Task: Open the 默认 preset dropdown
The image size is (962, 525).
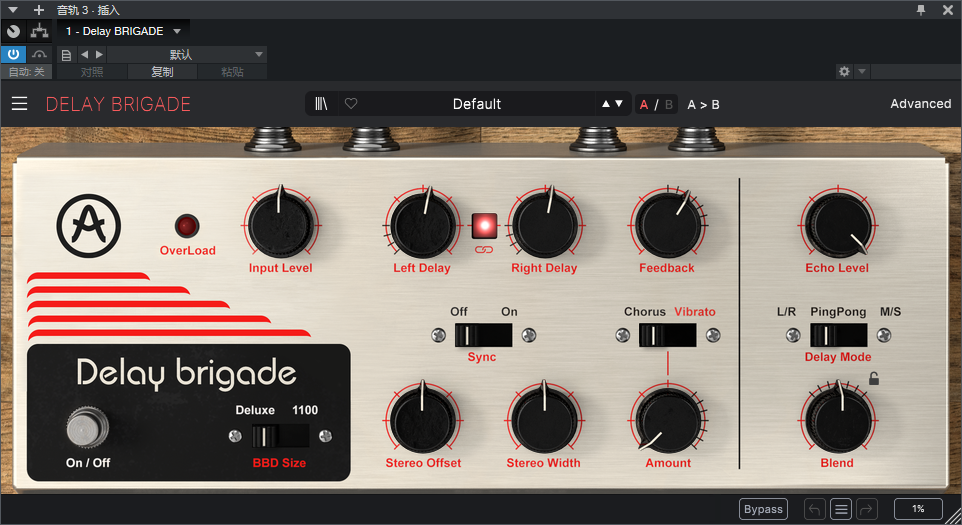Action: pyautogui.click(x=187, y=55)
